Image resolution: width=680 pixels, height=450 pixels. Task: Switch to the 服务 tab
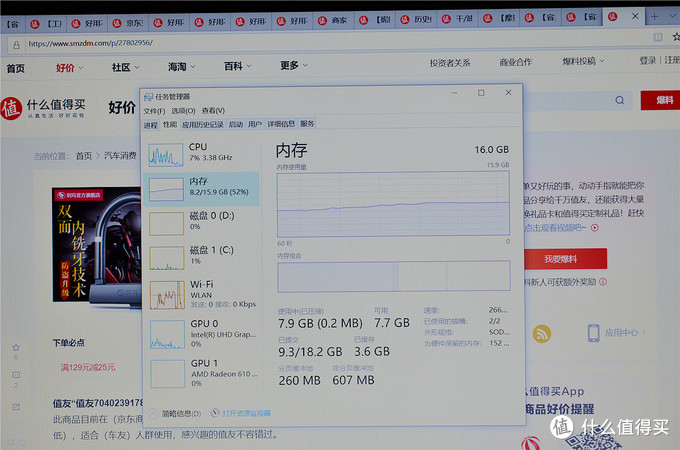coord(307,124)
